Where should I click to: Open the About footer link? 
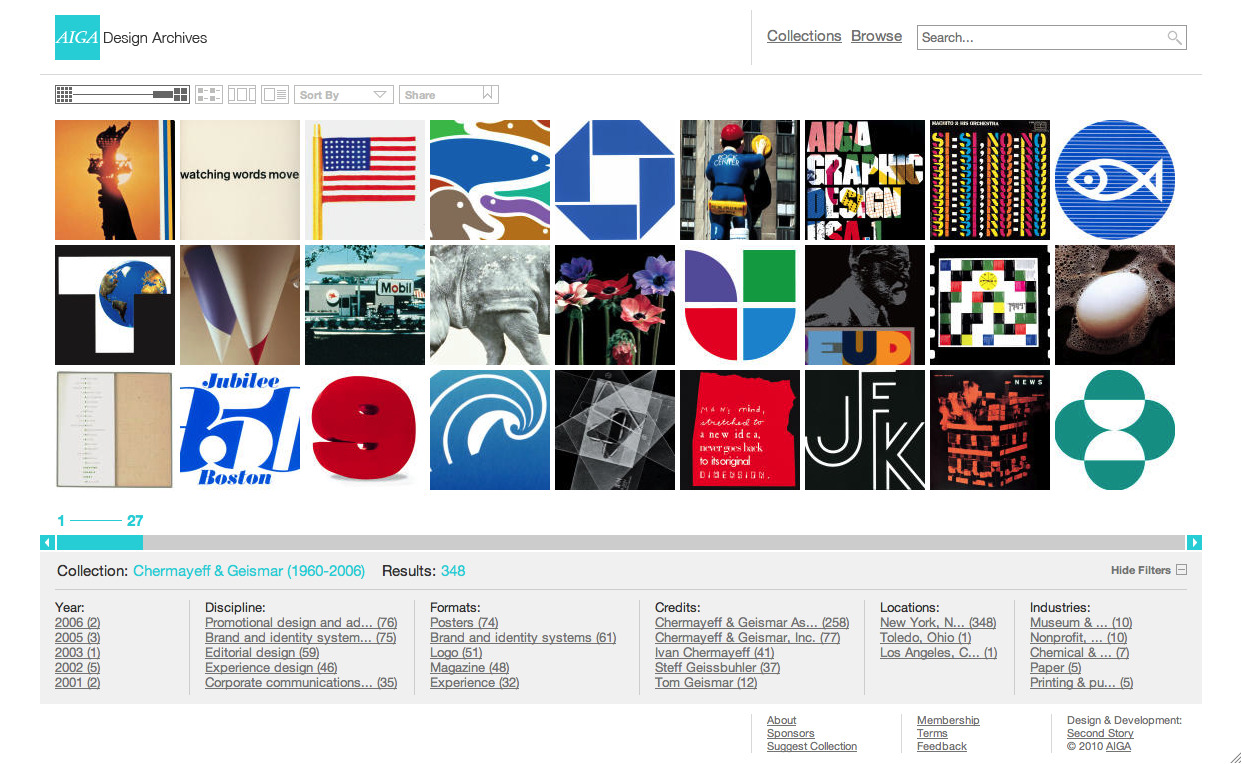click(x=782, y=720)
